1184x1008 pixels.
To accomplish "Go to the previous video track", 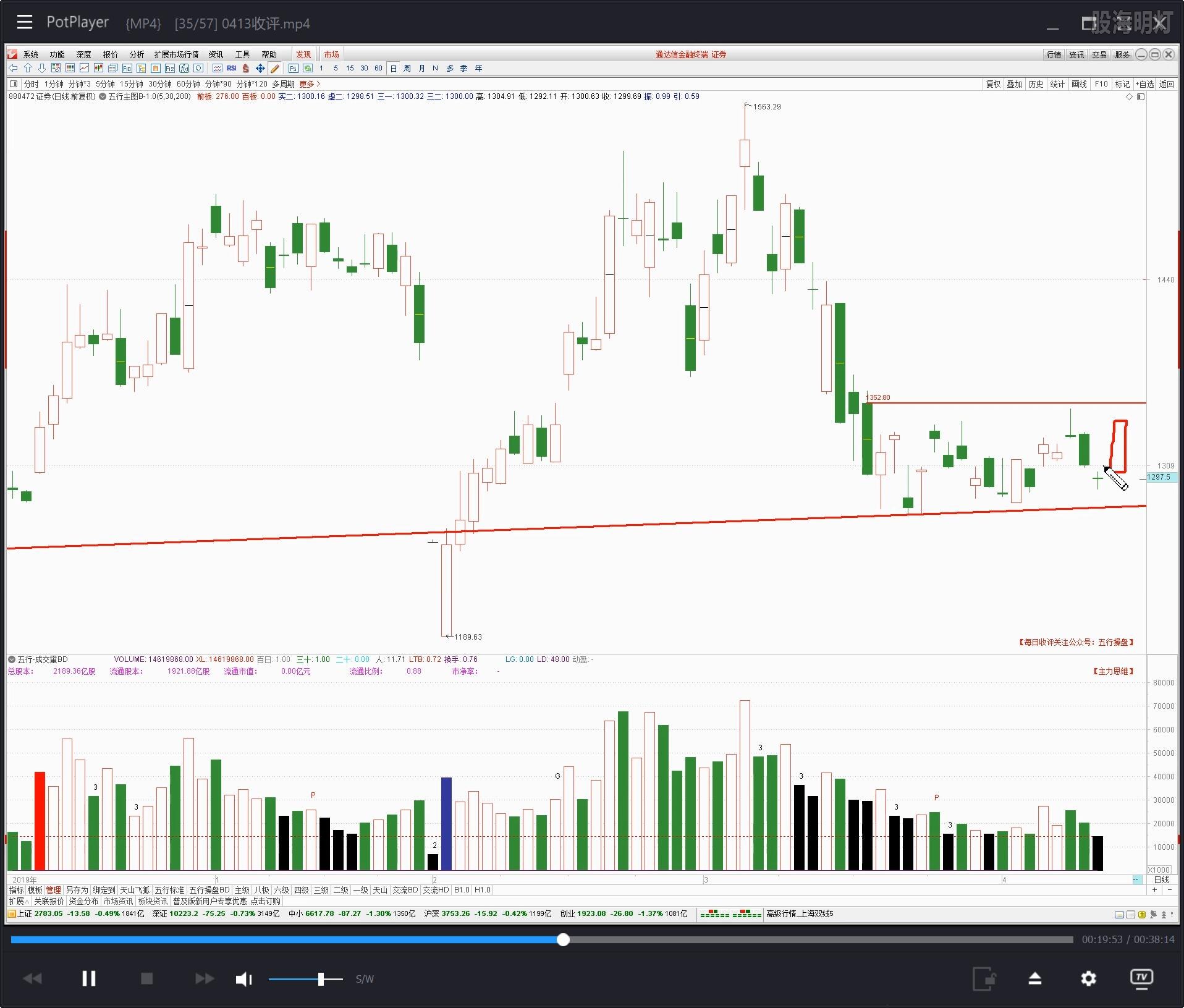I will (x=32, y=978).
